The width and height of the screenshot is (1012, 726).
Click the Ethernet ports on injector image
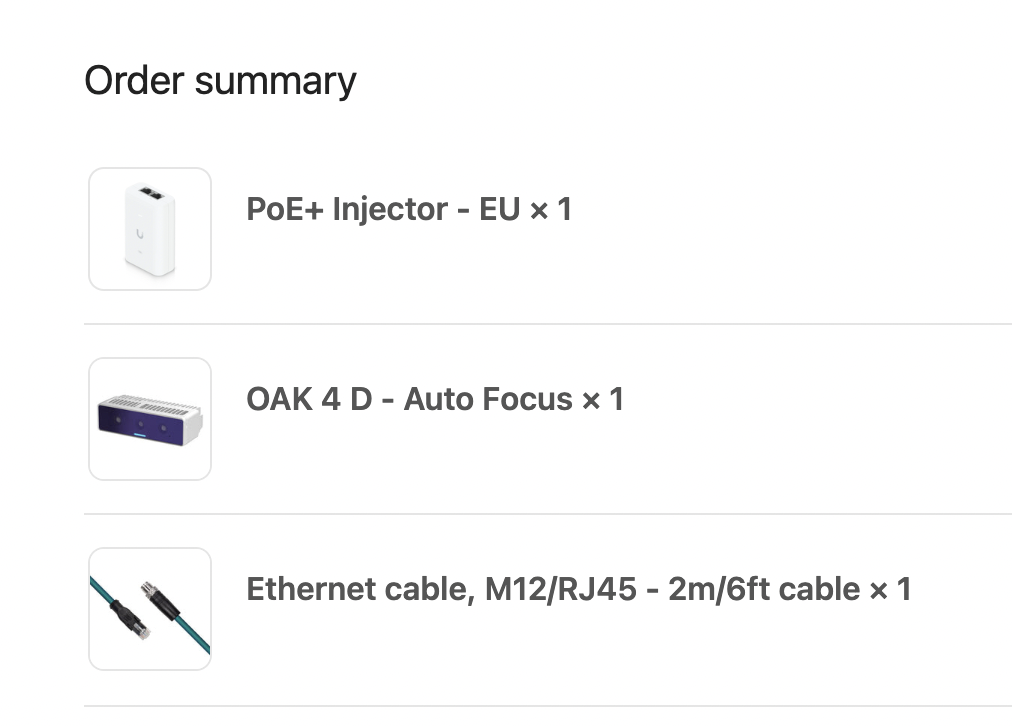(x=150, y=191)
